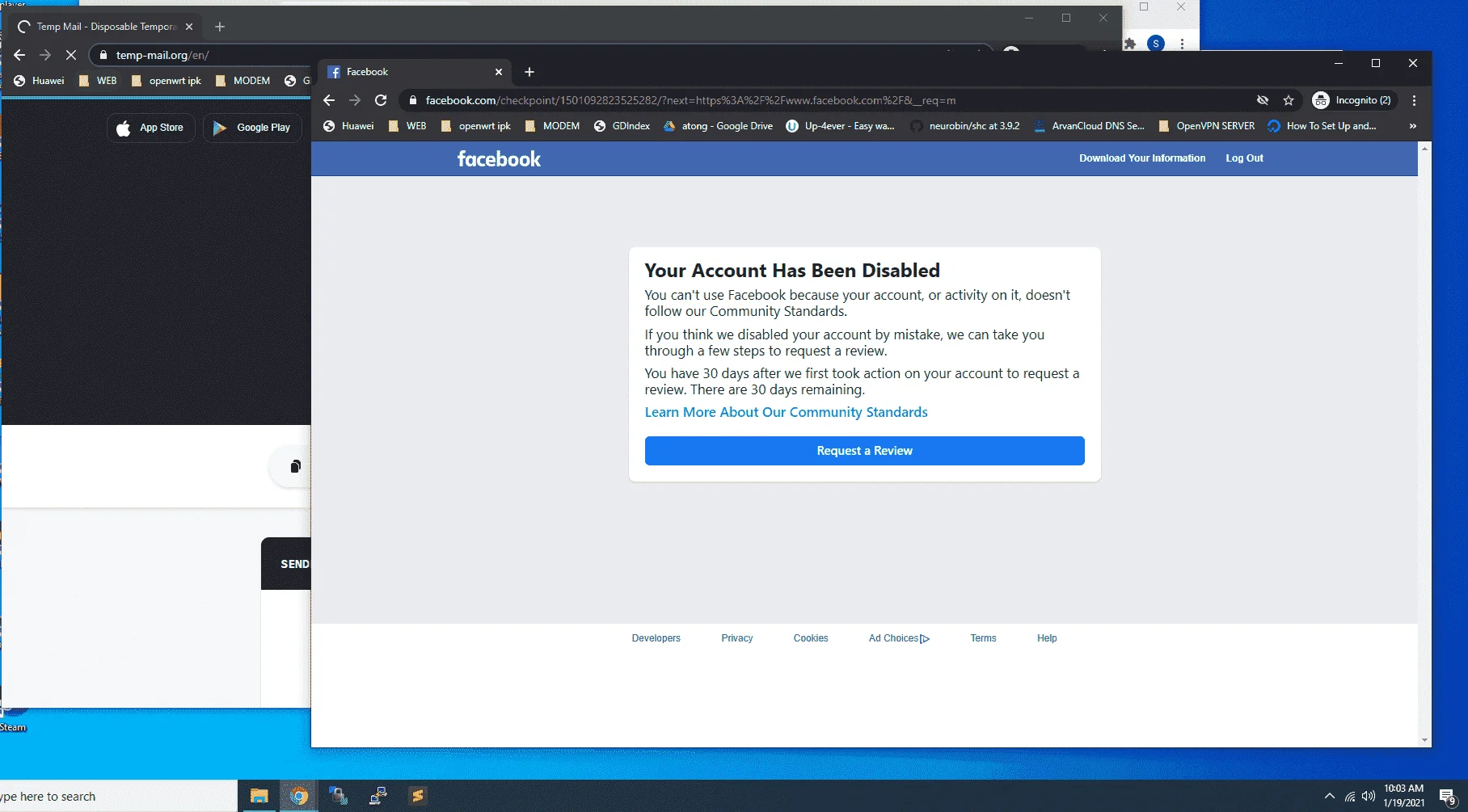The image size is (1468, 812).
Task: Open the atong - Google Drive bookmark
Action: pyautogui.click(x=718, y=126)
